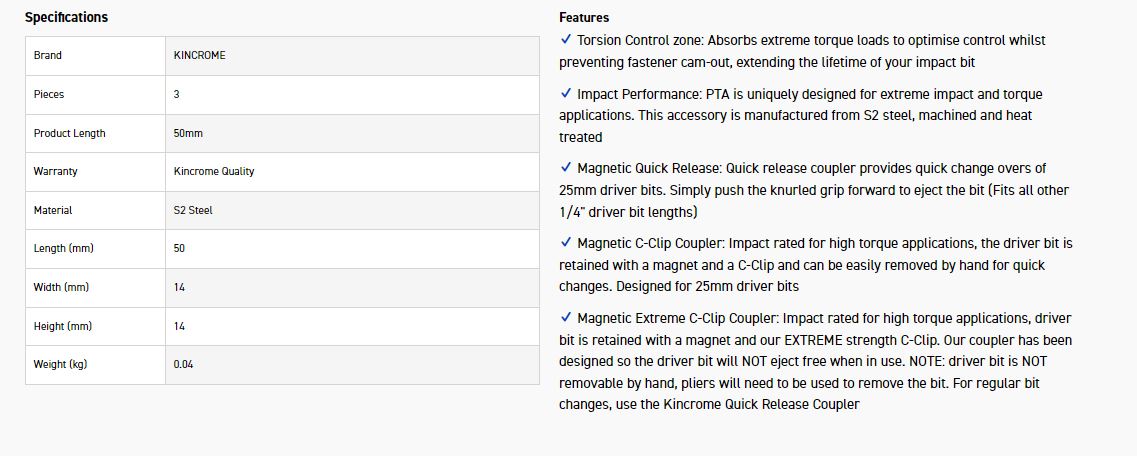Click the S2 Steel material value

tap(193, 210)
